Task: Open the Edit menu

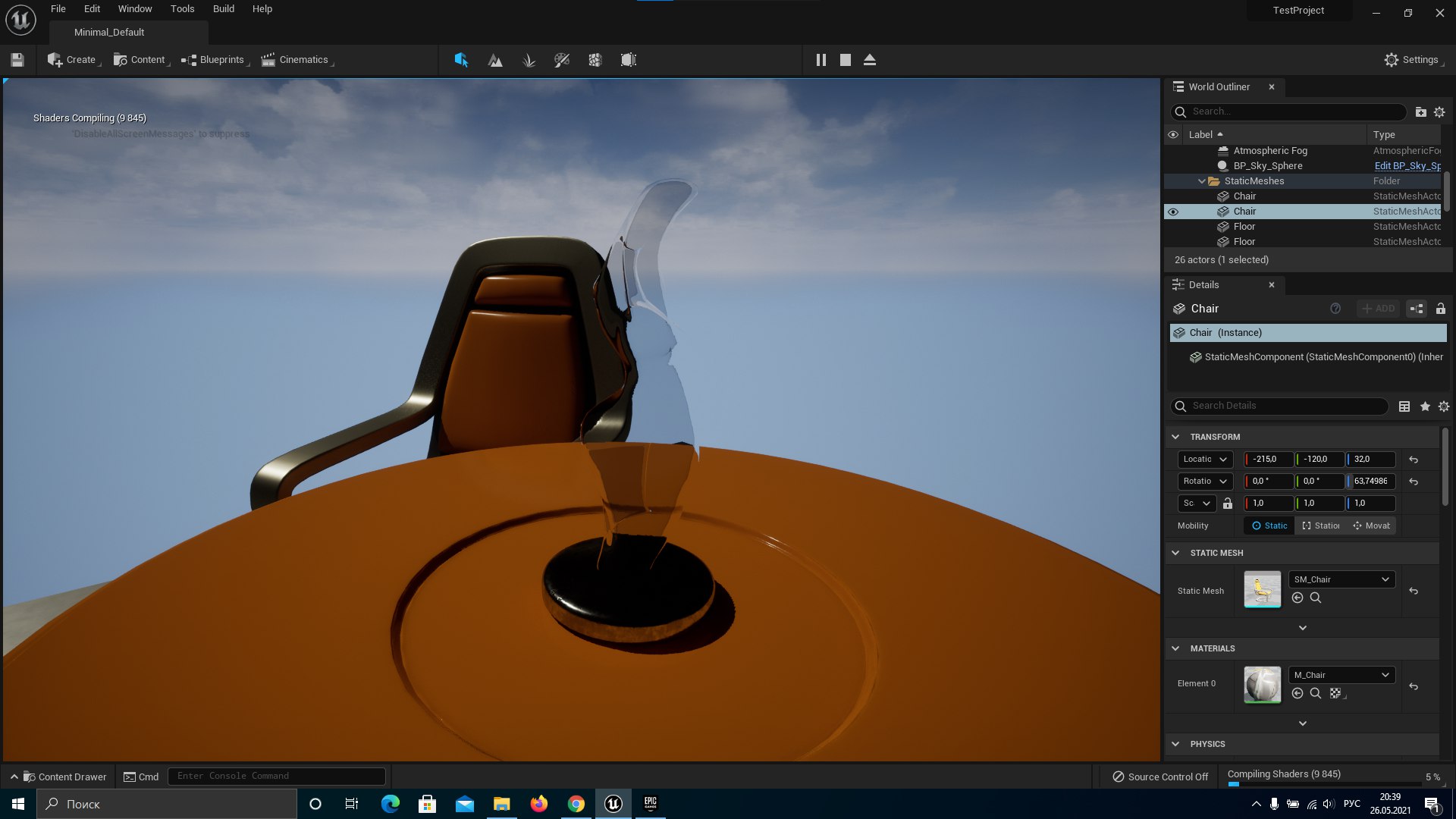Action: pos(92,9)
